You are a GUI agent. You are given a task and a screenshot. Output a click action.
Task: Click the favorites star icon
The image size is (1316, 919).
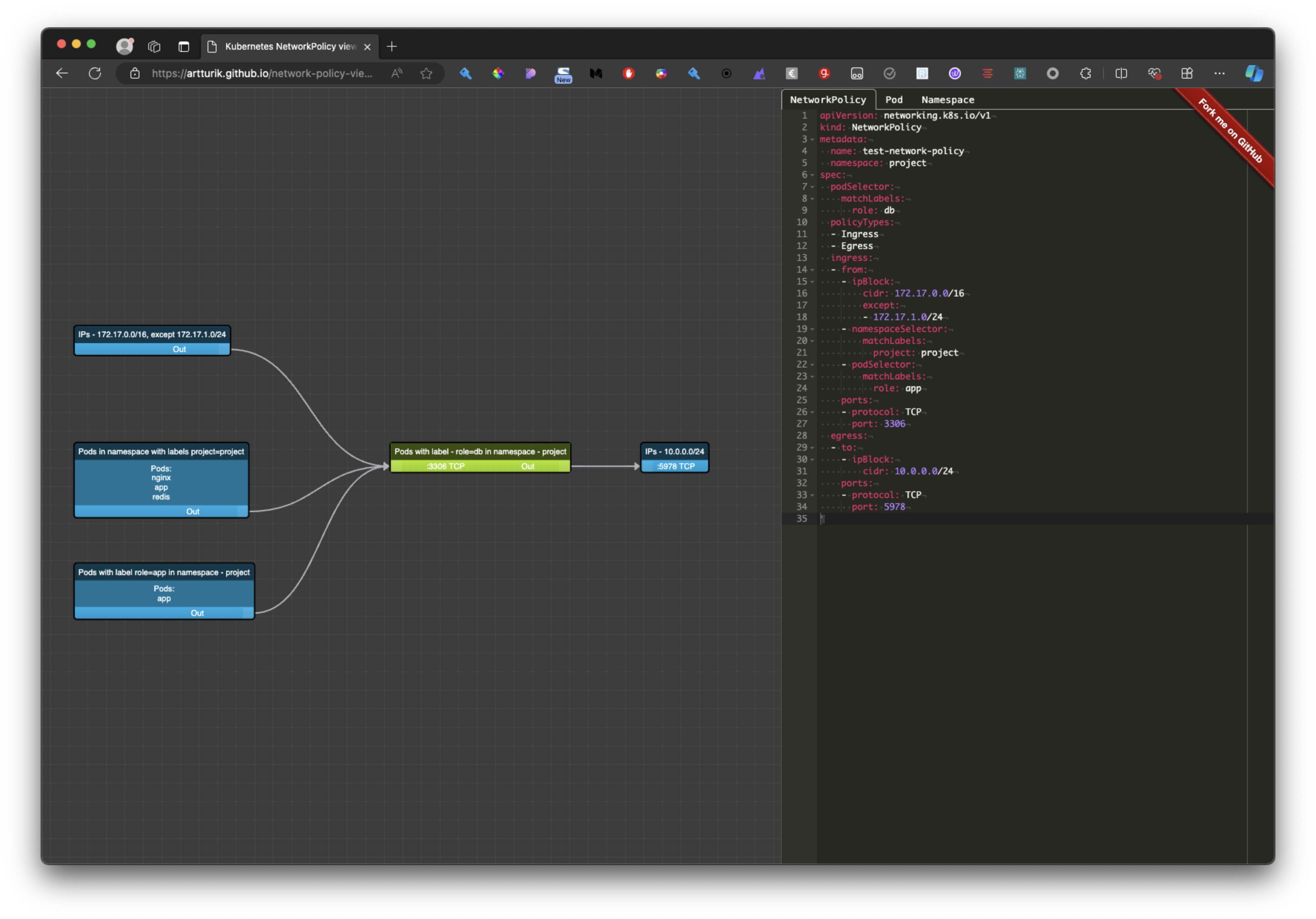click(x=426, y=73)
